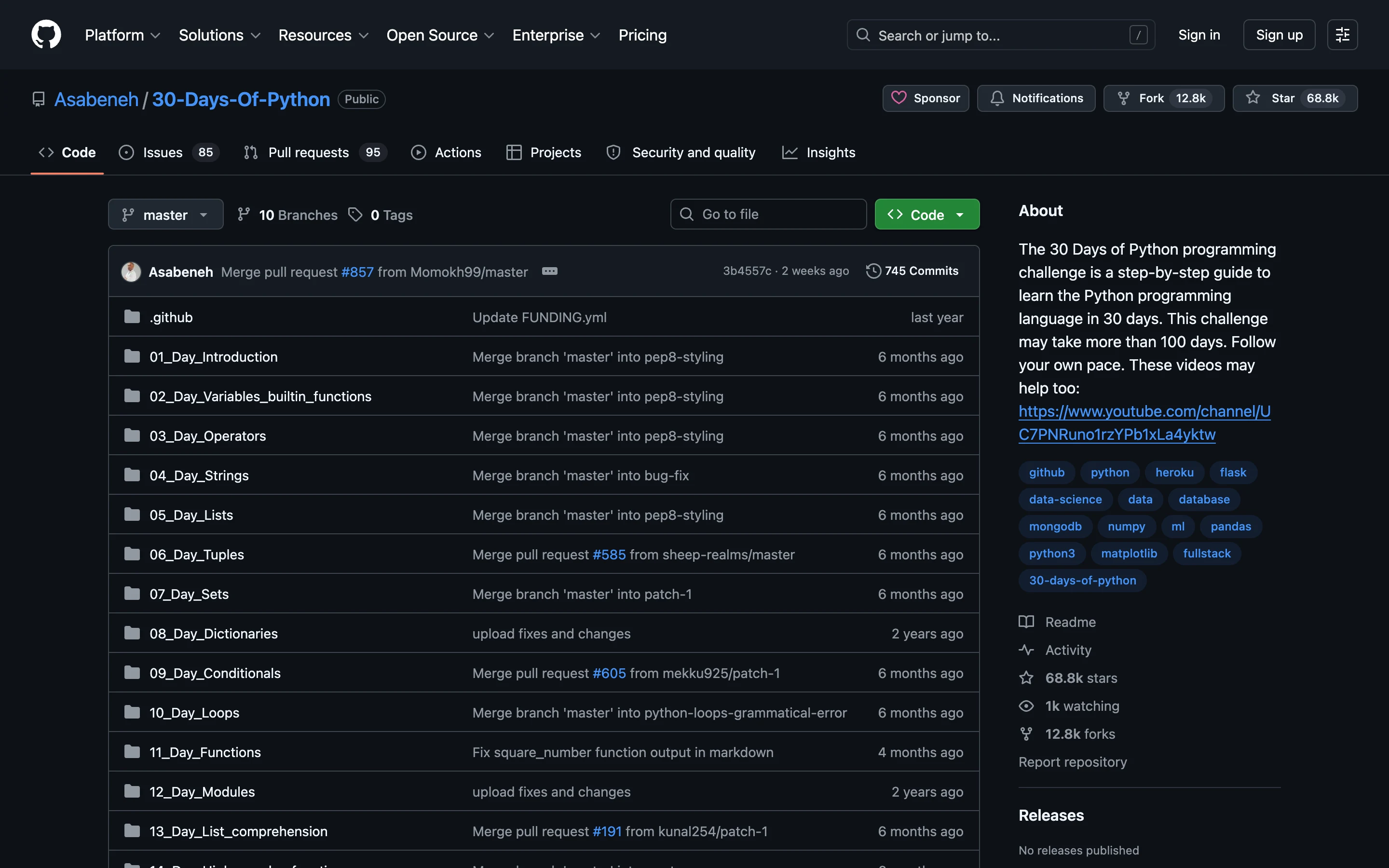The height and width of the screenshot is (868, 1389).
Task: Focus the Go to file input
Action: pyautogui.click(x=768, y=214)
